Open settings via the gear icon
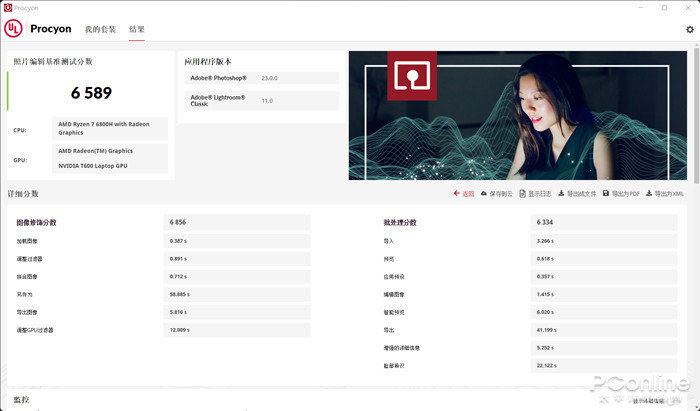The height and width of the screenshot is (411, 700). pos(690,29)
